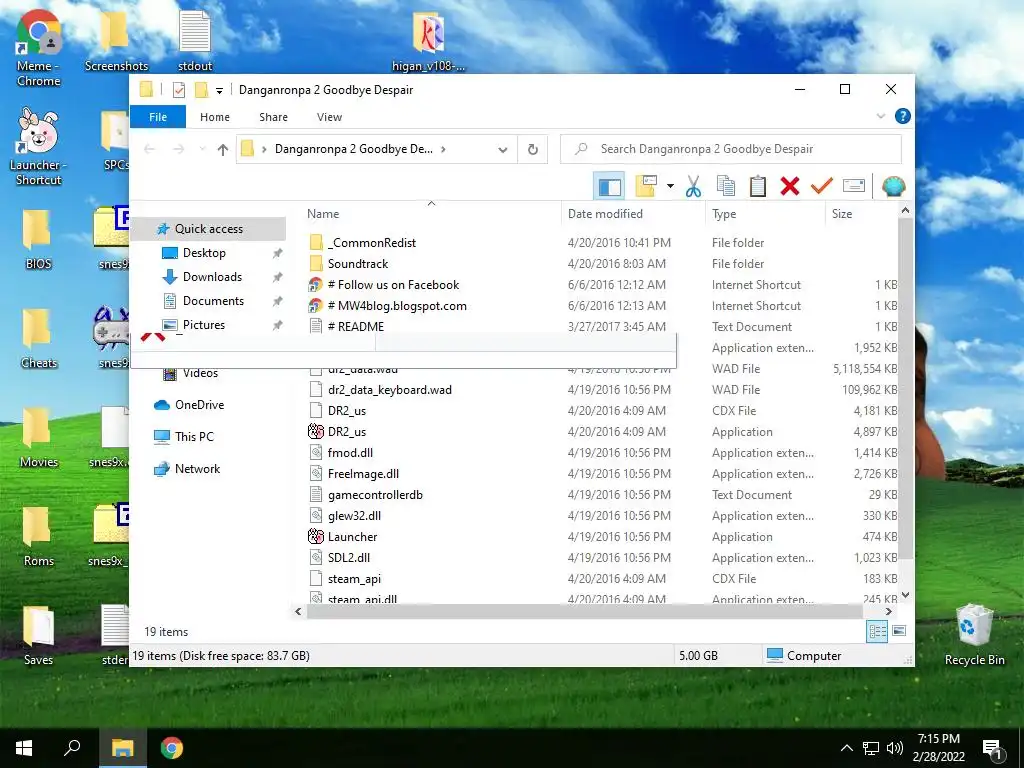This screenshot has height=768, width=1024.
Task: Expand the path chevron after Danganronpa folder
Action: tap(443, 150)
